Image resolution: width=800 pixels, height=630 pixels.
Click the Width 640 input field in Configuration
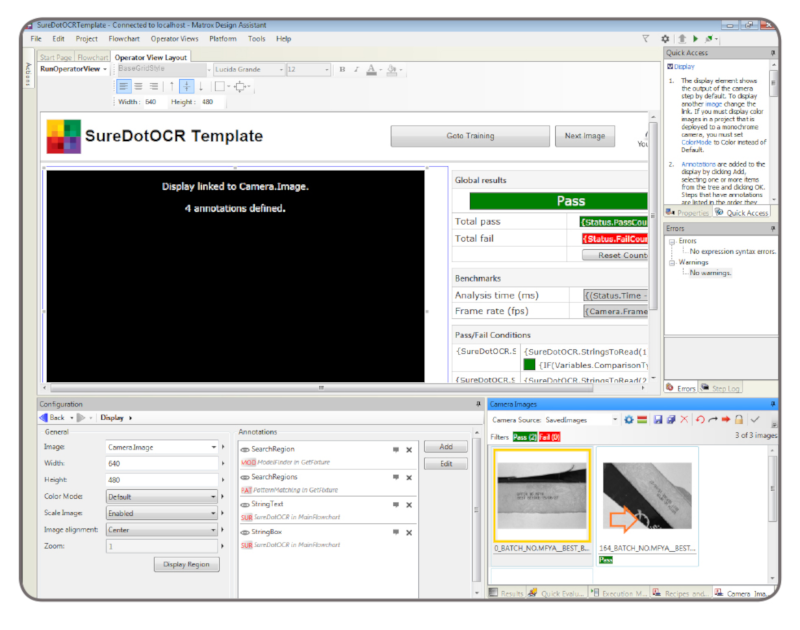[162, 464]
